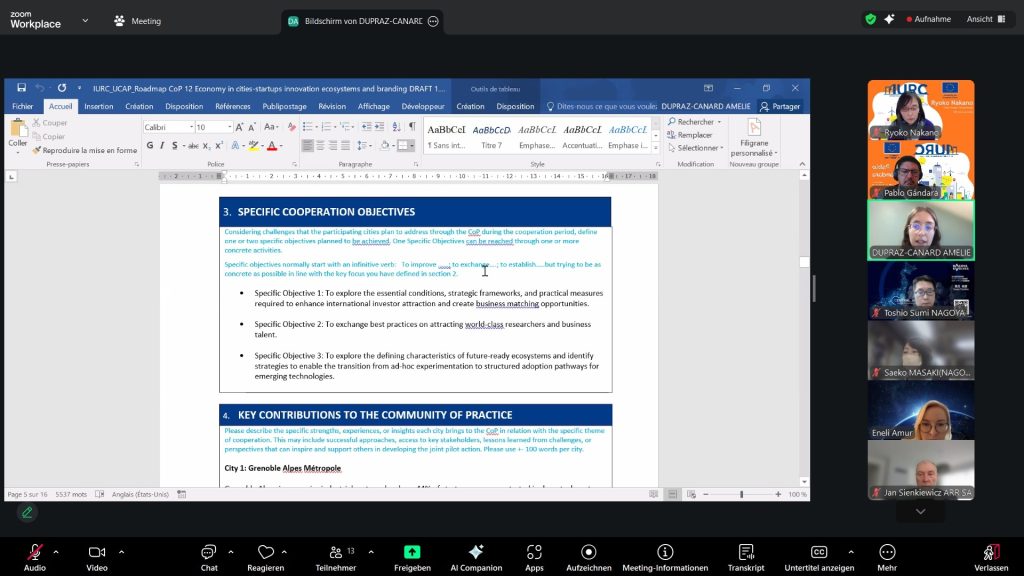The image size is (1024, 576).
Task: Open the Transkript panel
Action: coord(745,553)
